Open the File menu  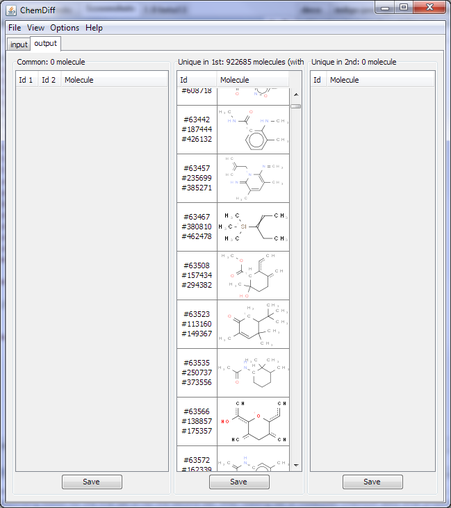click(15, 28)
